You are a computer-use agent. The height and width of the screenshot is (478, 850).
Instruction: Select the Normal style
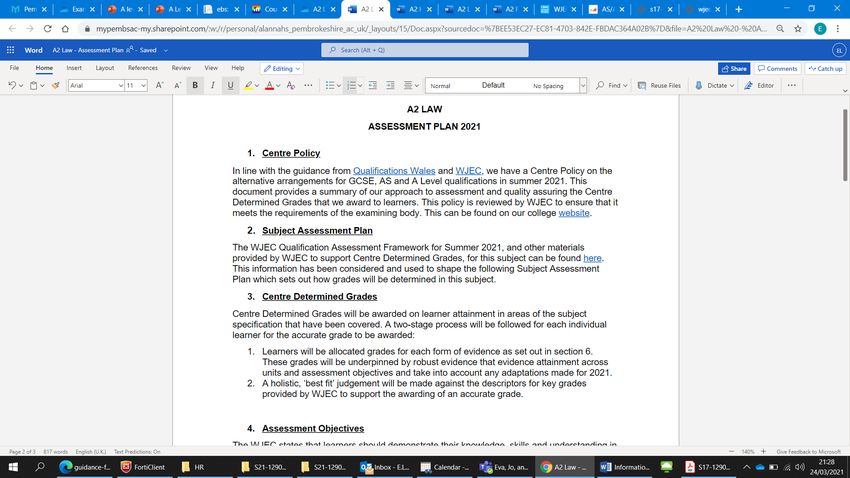(440, 86)
